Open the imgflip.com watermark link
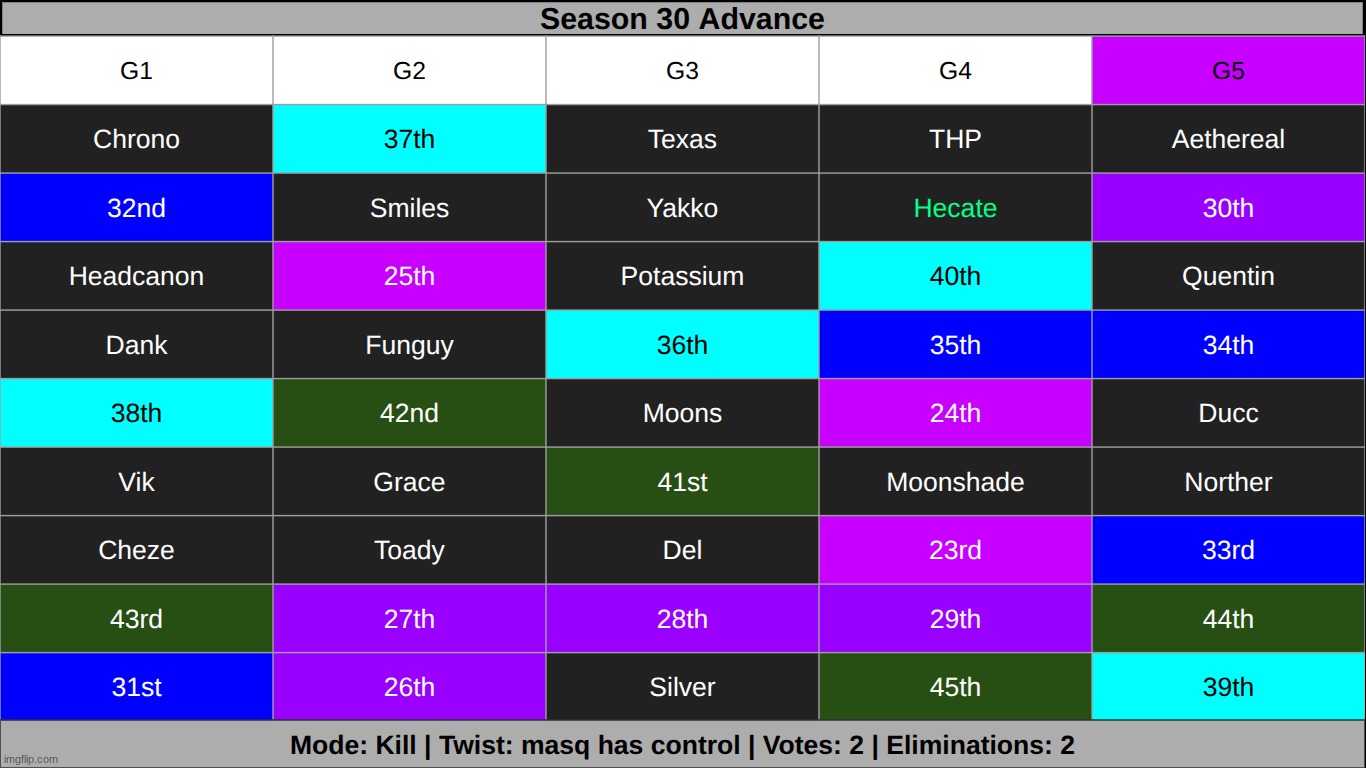The height and width of the screenshot is (768, 1366). pyautogui.click(x=31, y=759)
